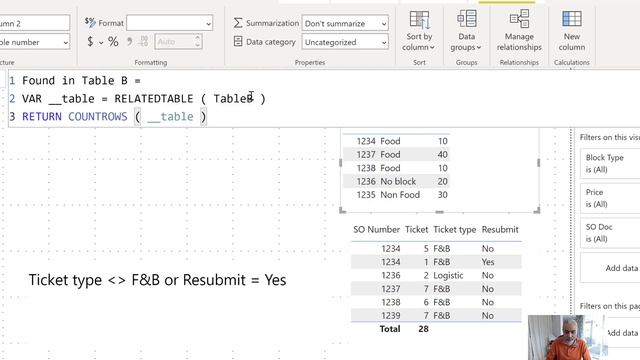Viewport: 640px width, 360px height.
Task: Open the Format dropdown
Action: click(169, 23)
